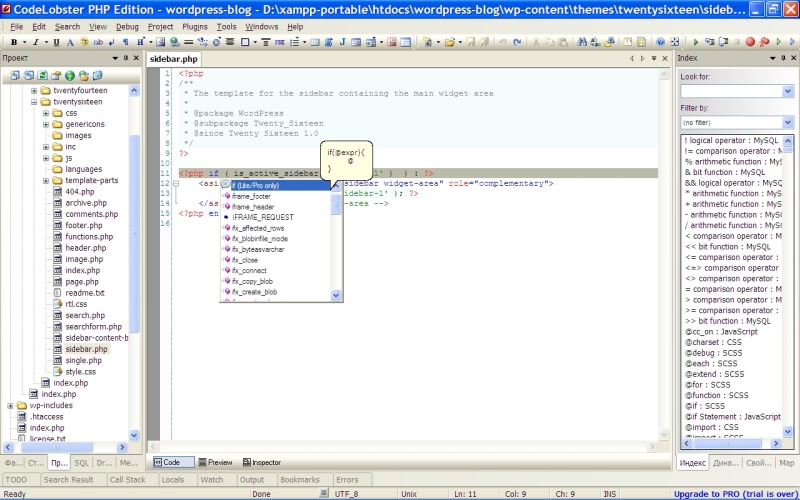The width and height of the screenshot is (800, 500).
Task: Open header.php in project tree
Action: pyautogui.click(x=85, y=248)
